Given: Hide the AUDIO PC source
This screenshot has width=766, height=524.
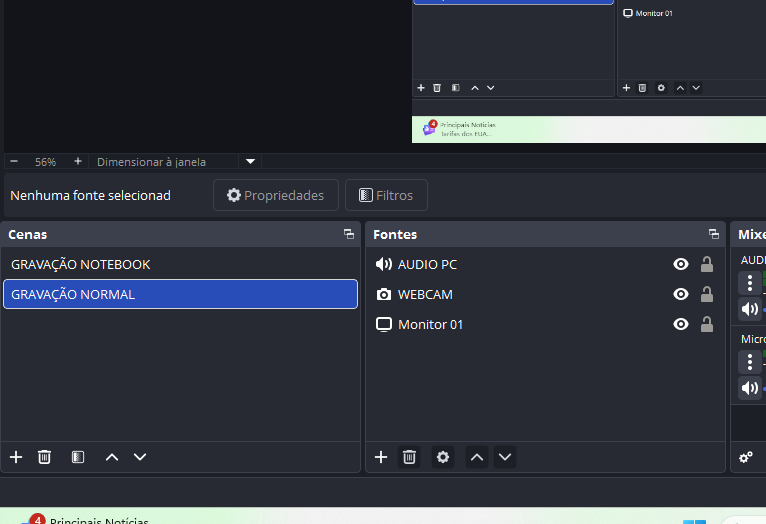Looking at the screenshot, I should (681, 264).
